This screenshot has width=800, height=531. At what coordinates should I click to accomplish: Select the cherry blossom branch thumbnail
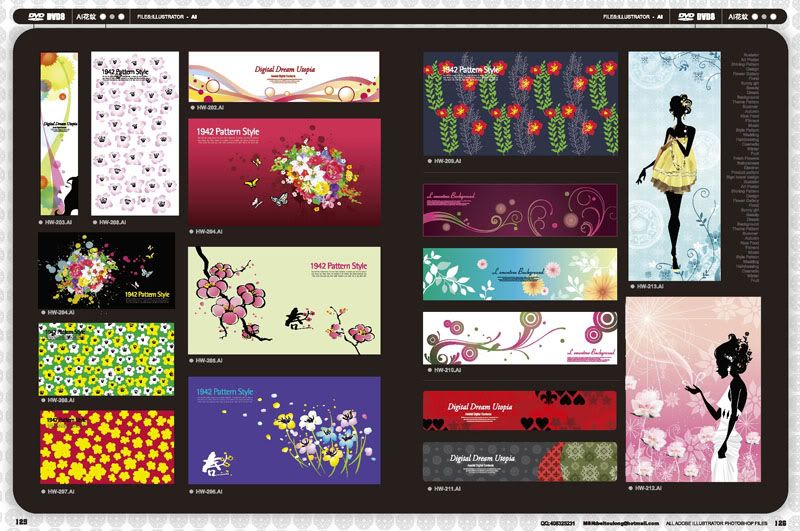click(284, 300)
